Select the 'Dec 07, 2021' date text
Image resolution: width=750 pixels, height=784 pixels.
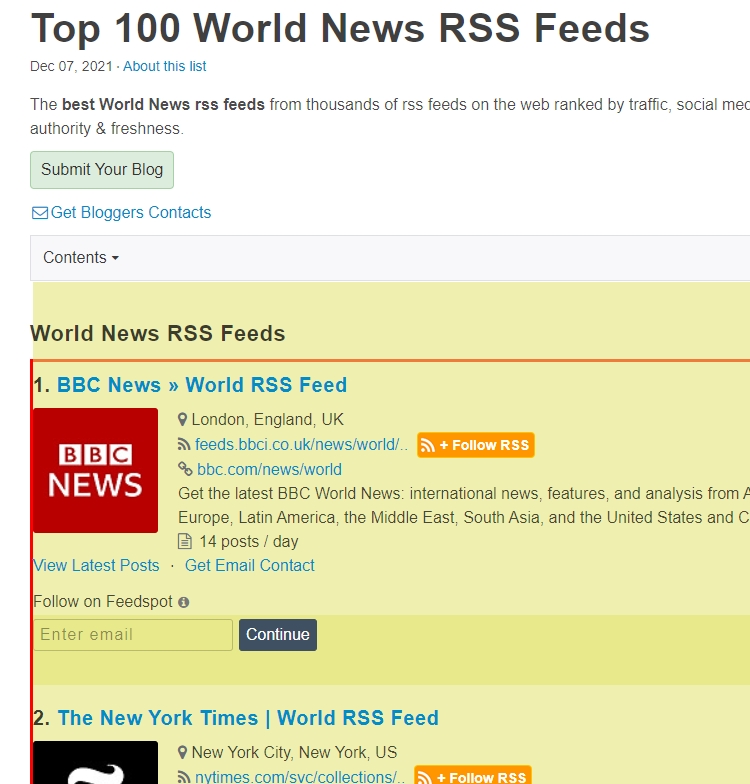[72, 66]
